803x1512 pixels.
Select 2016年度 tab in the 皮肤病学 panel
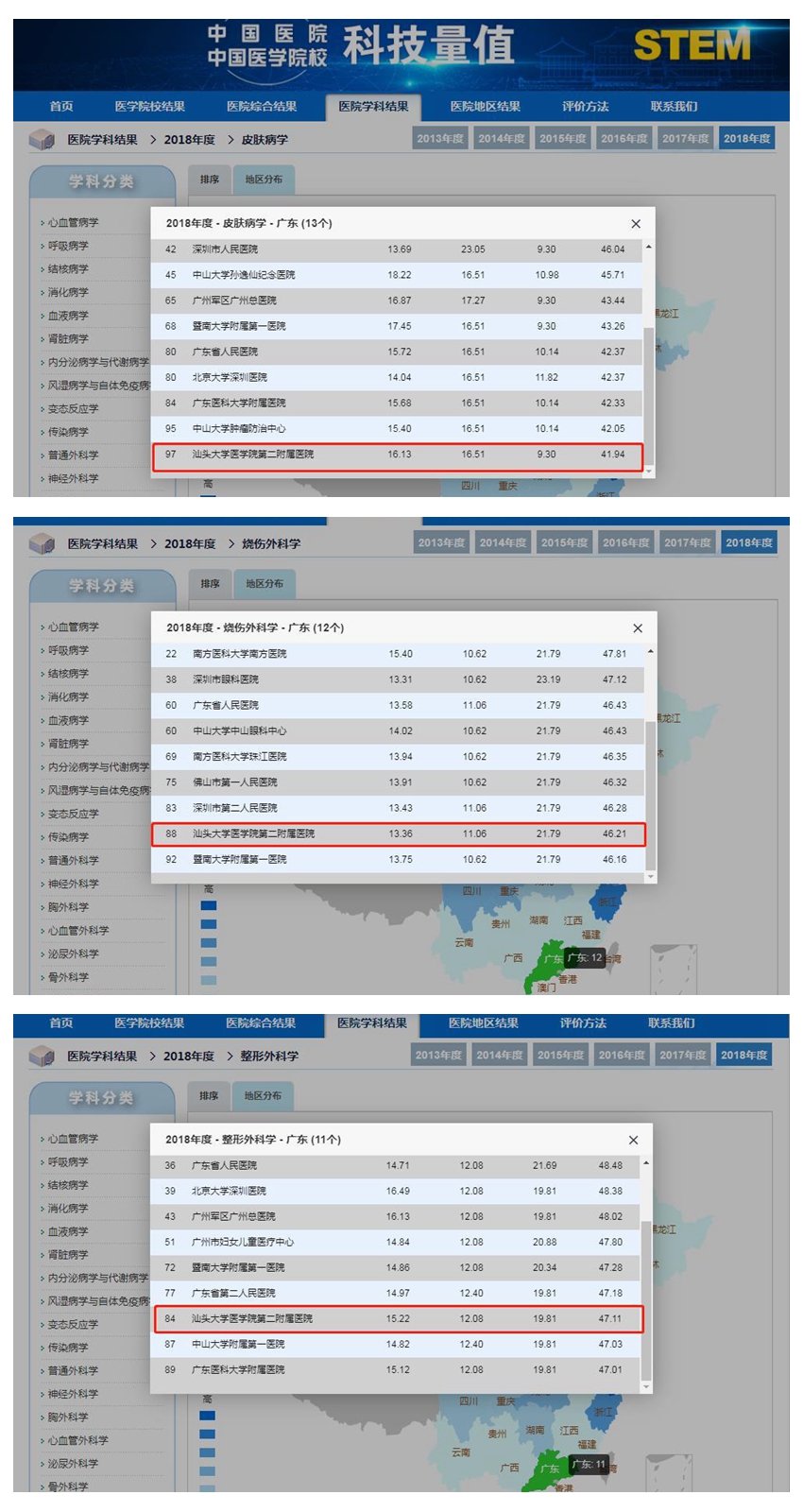point(624,138)
